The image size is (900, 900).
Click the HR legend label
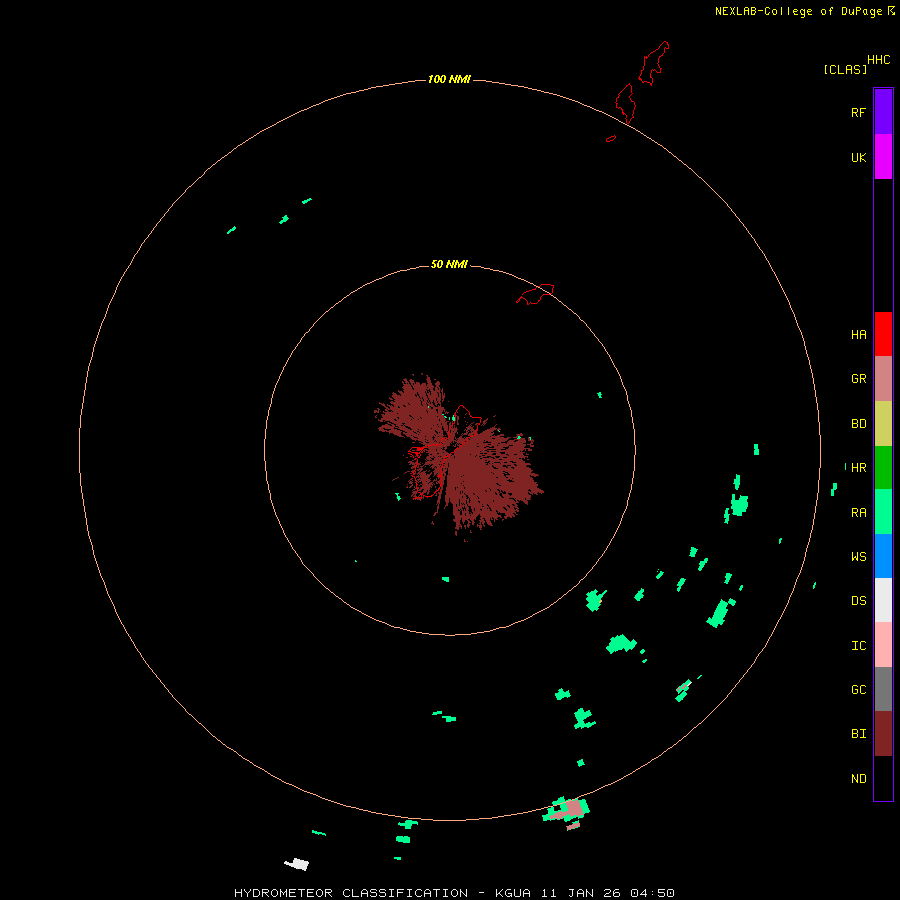(x=858, y=468)
